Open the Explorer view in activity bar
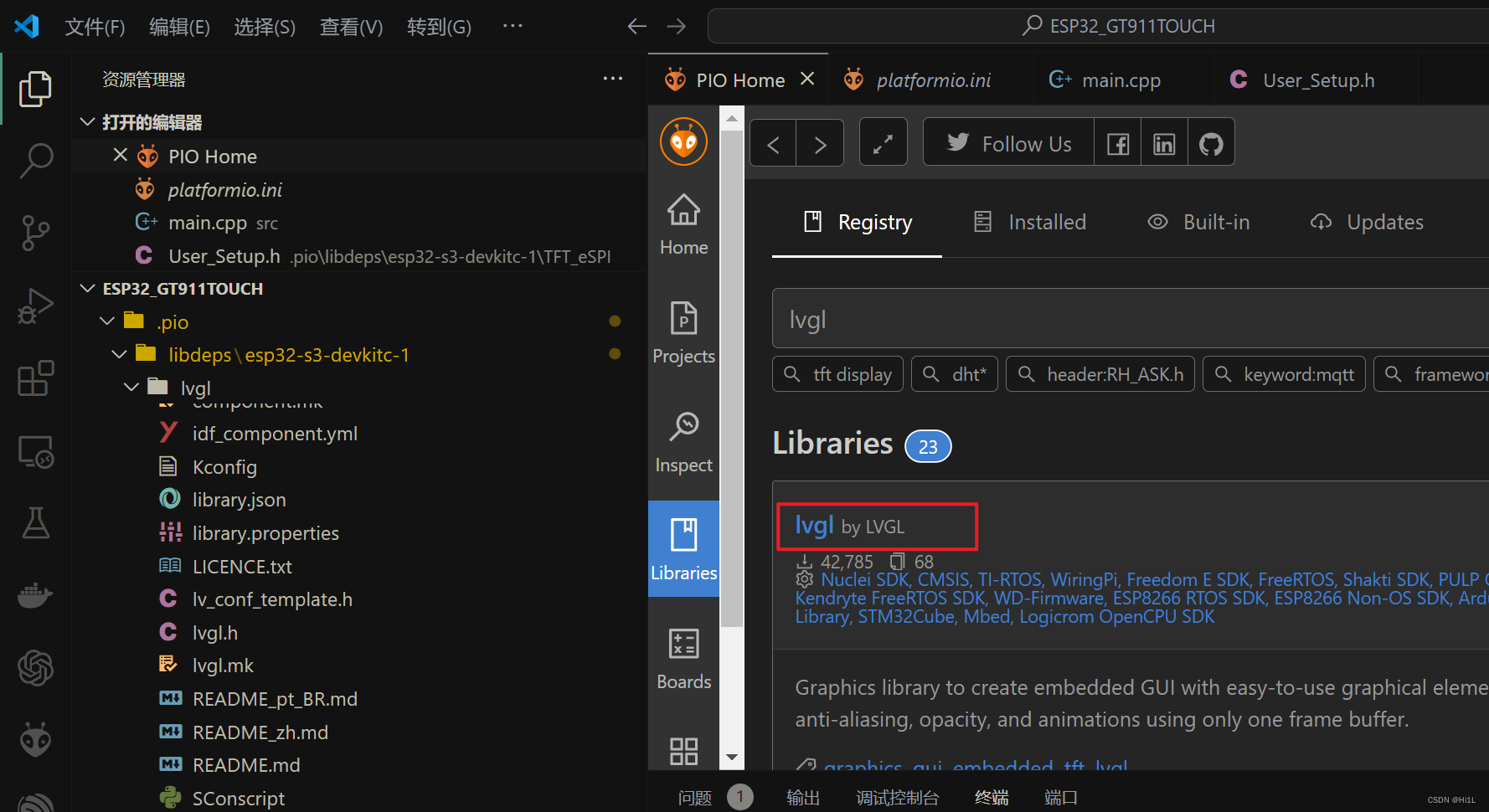This screenshot has width=1489, height=812. click(35, 89)
